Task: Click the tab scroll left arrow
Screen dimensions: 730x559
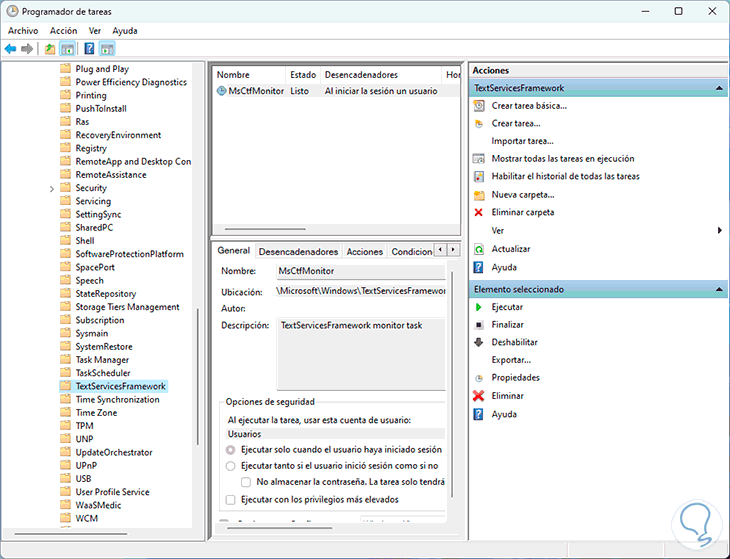Action: (440, 250)
